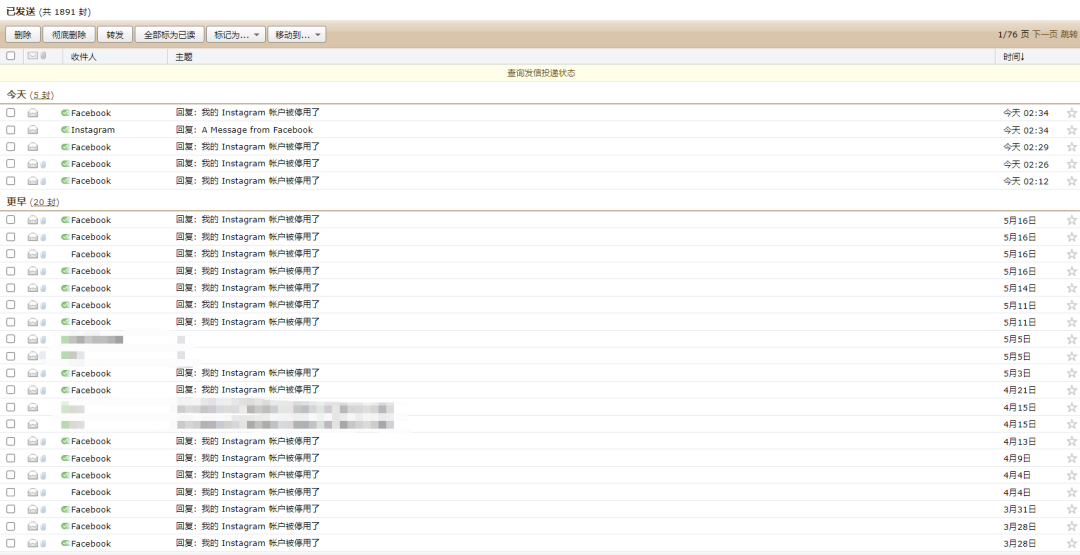The width and height of the screenshot is (1080, 555).
Task: Star the email dated 5月3日
Action: click(1072, 373)
